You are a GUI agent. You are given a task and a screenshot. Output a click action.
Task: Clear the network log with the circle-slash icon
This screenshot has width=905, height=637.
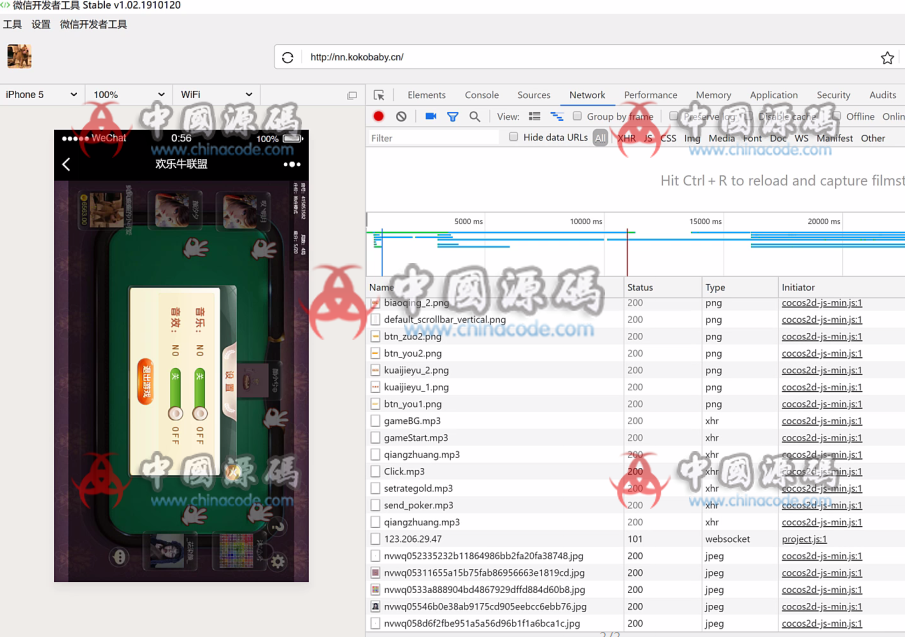(x=401, y=117)
